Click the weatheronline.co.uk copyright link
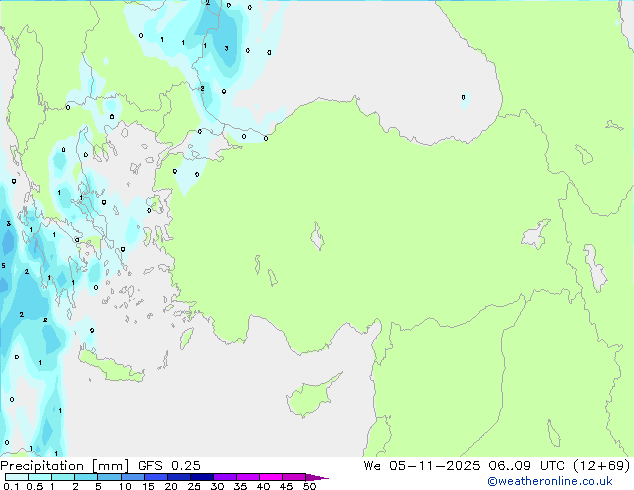634x490 pixels. (x=549, y=481)
